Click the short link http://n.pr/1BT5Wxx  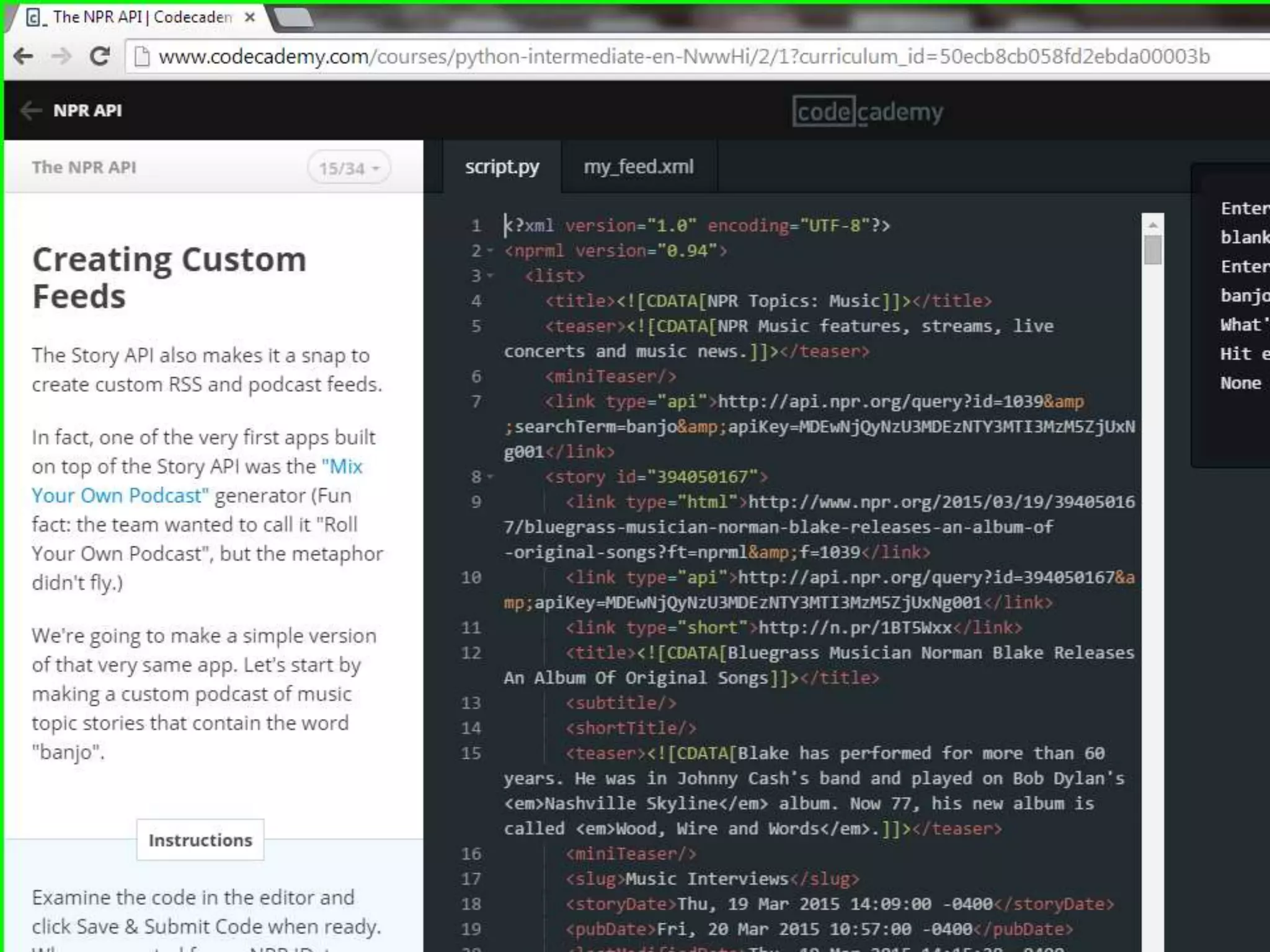tap(855, 627)
